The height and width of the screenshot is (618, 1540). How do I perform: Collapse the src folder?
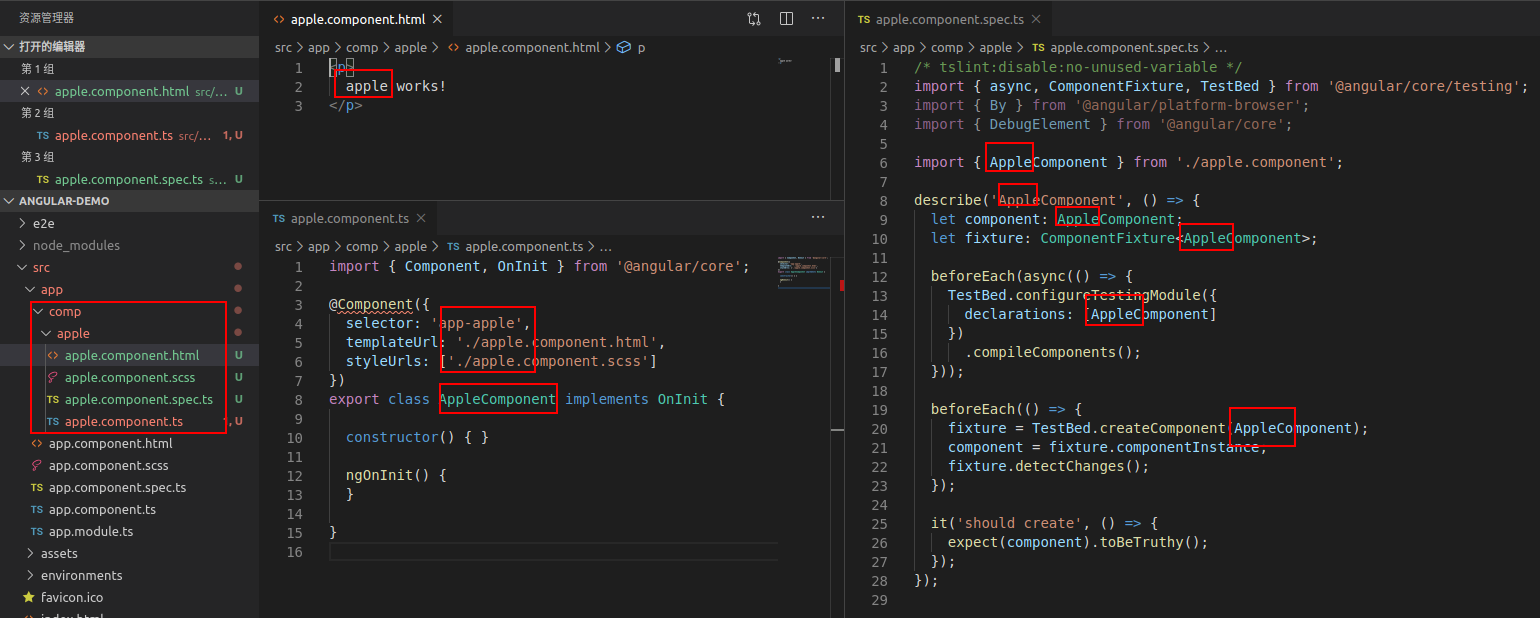pyautogui.click(x=129, y=267)
